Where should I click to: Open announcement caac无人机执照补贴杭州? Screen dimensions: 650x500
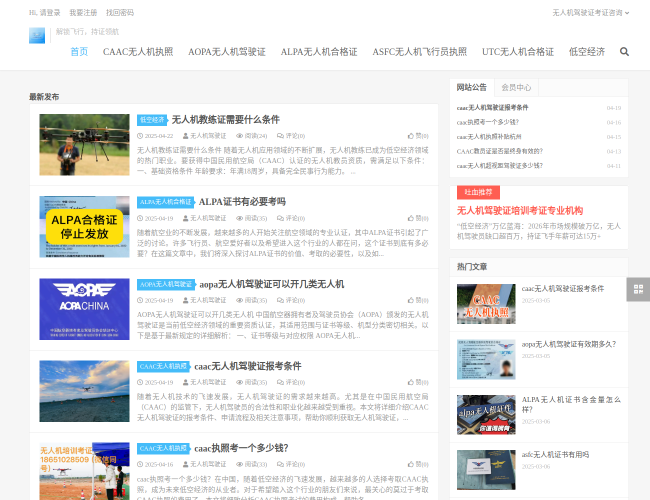tap(489, 137)
